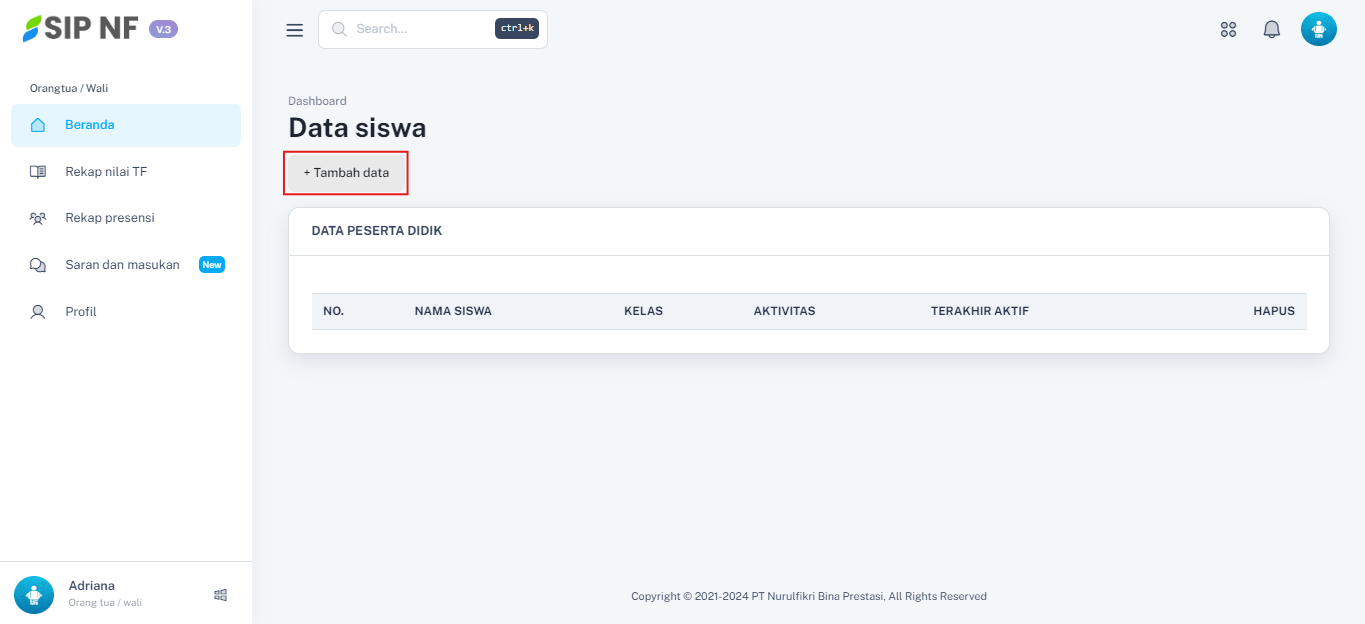Open Rekap nilai TF menu
This screenshot has height=624, width=1365.
[x=106, y=172]
